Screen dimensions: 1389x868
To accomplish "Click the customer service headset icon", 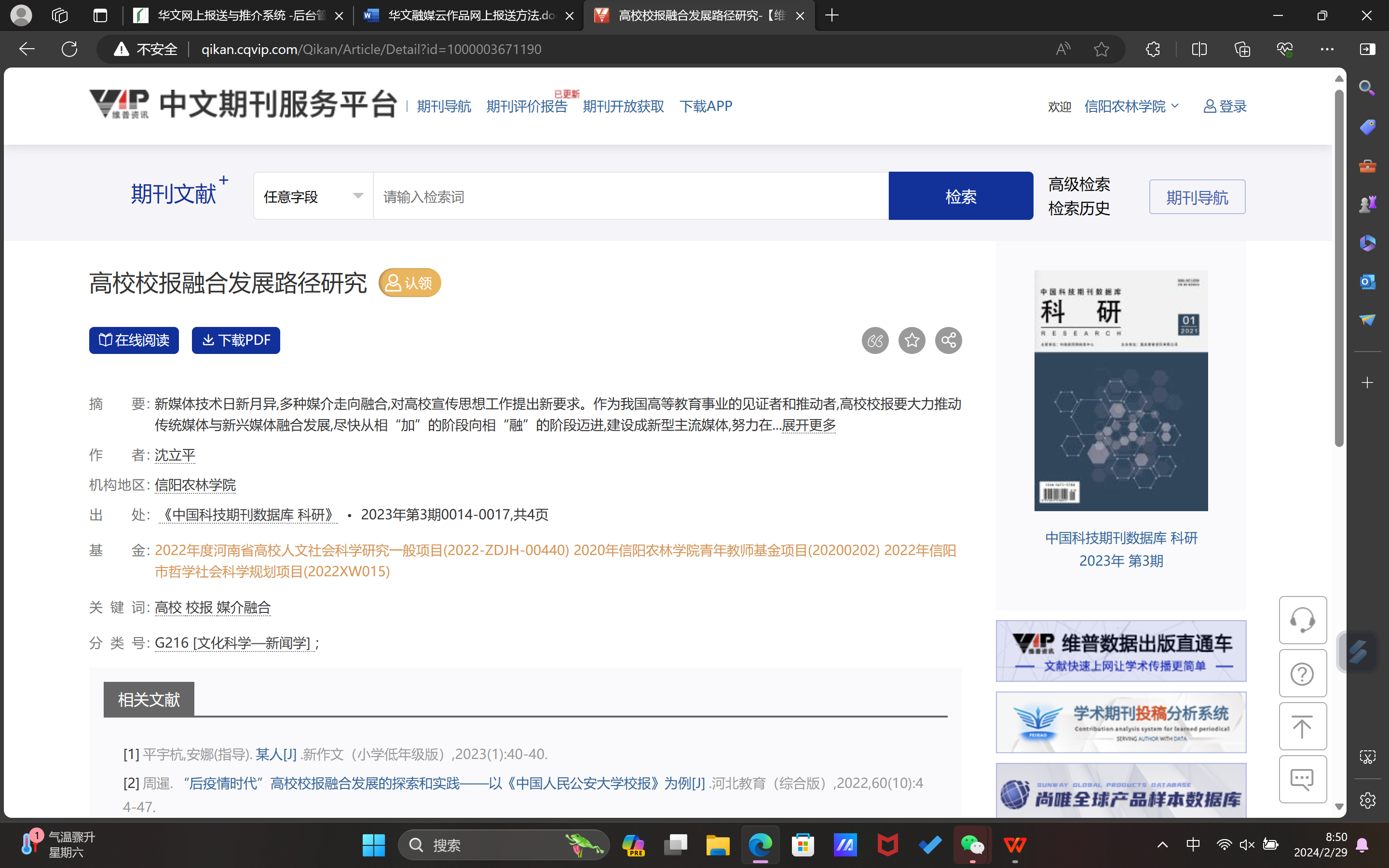I will pyautogui.click(x=1302, y=620).
